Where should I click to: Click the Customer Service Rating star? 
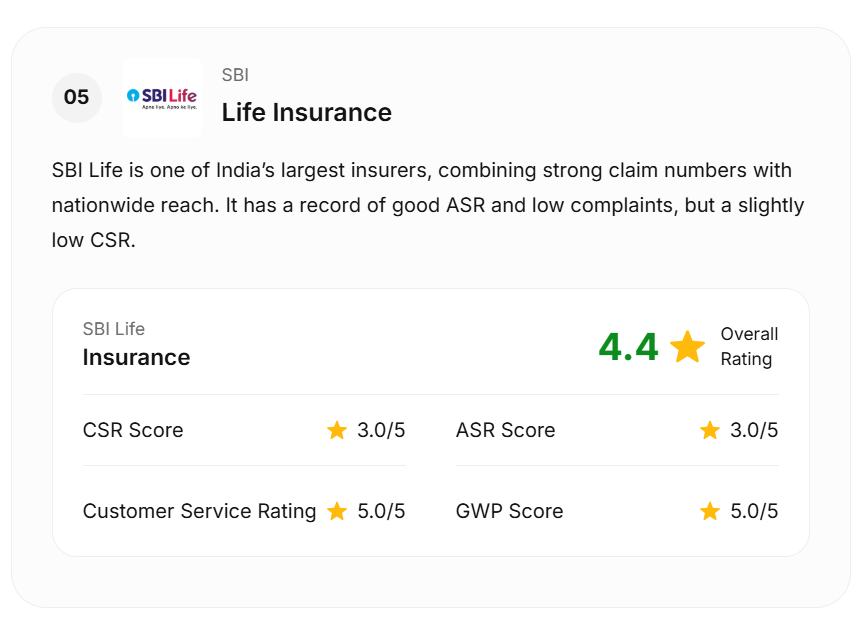(x=337, y=511)
